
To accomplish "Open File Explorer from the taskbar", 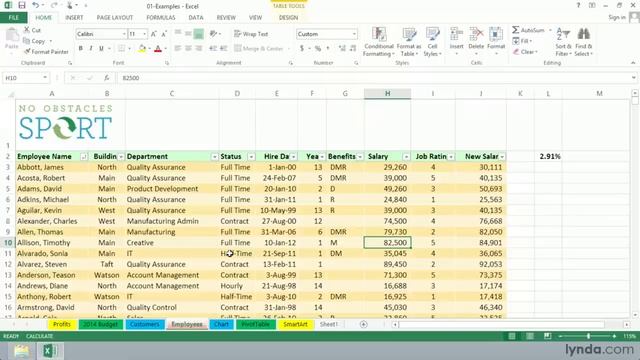I will pyautogui.click(x=21, y=351).
